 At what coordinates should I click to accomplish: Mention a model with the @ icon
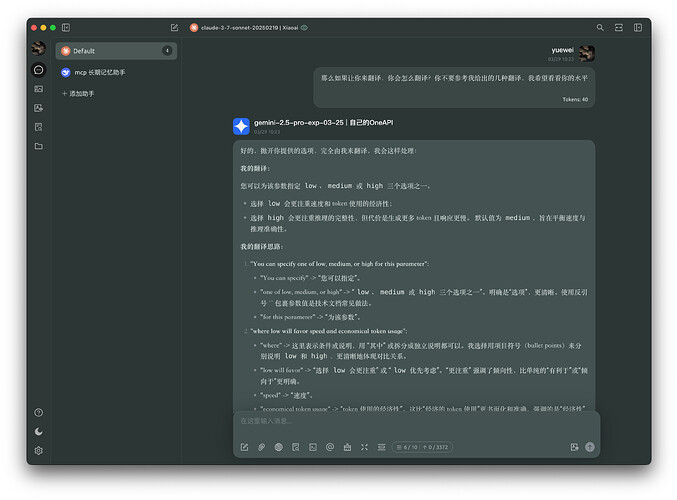coord(330,447)
